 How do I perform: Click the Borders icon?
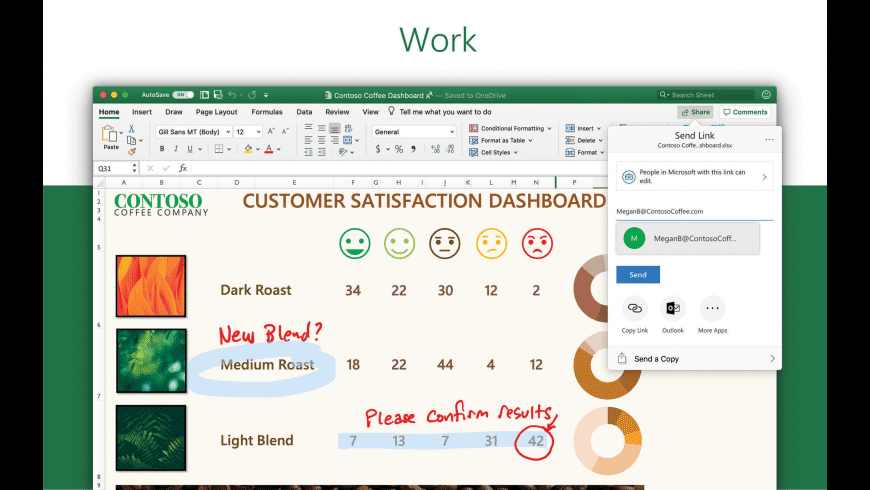tap(219, 149)
